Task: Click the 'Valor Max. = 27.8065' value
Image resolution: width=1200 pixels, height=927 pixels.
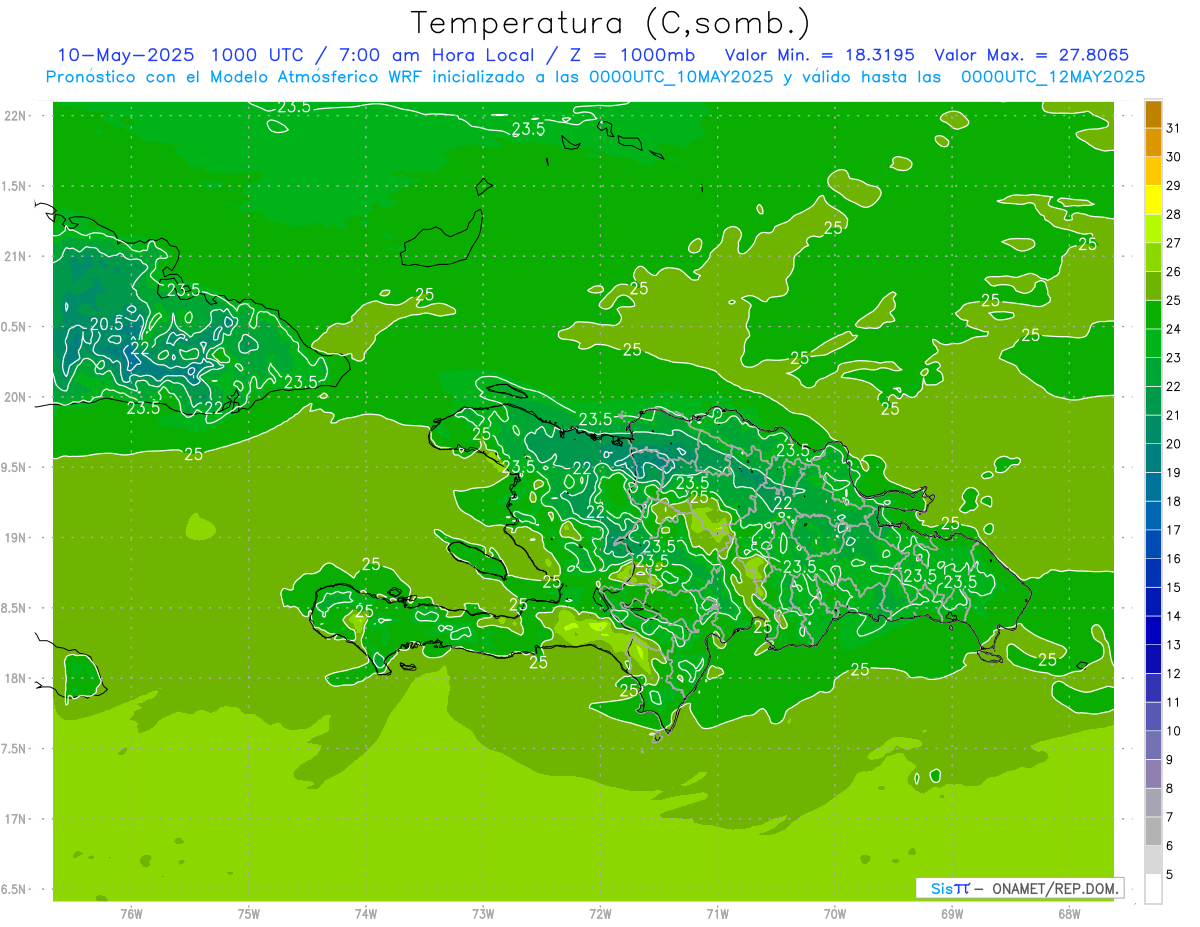Action: pyautogui.click(x=1032, y=55)
